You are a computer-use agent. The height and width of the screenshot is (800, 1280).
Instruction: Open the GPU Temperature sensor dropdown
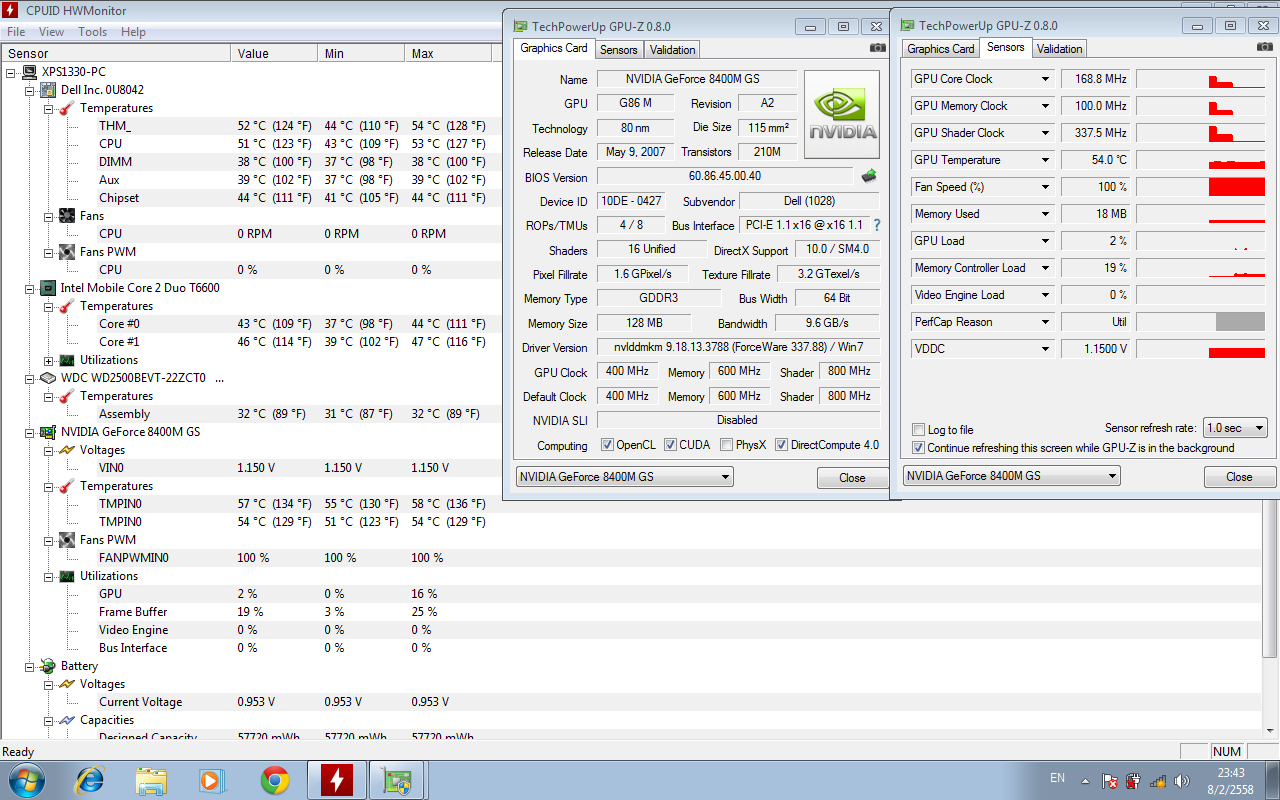[1045, 160]
